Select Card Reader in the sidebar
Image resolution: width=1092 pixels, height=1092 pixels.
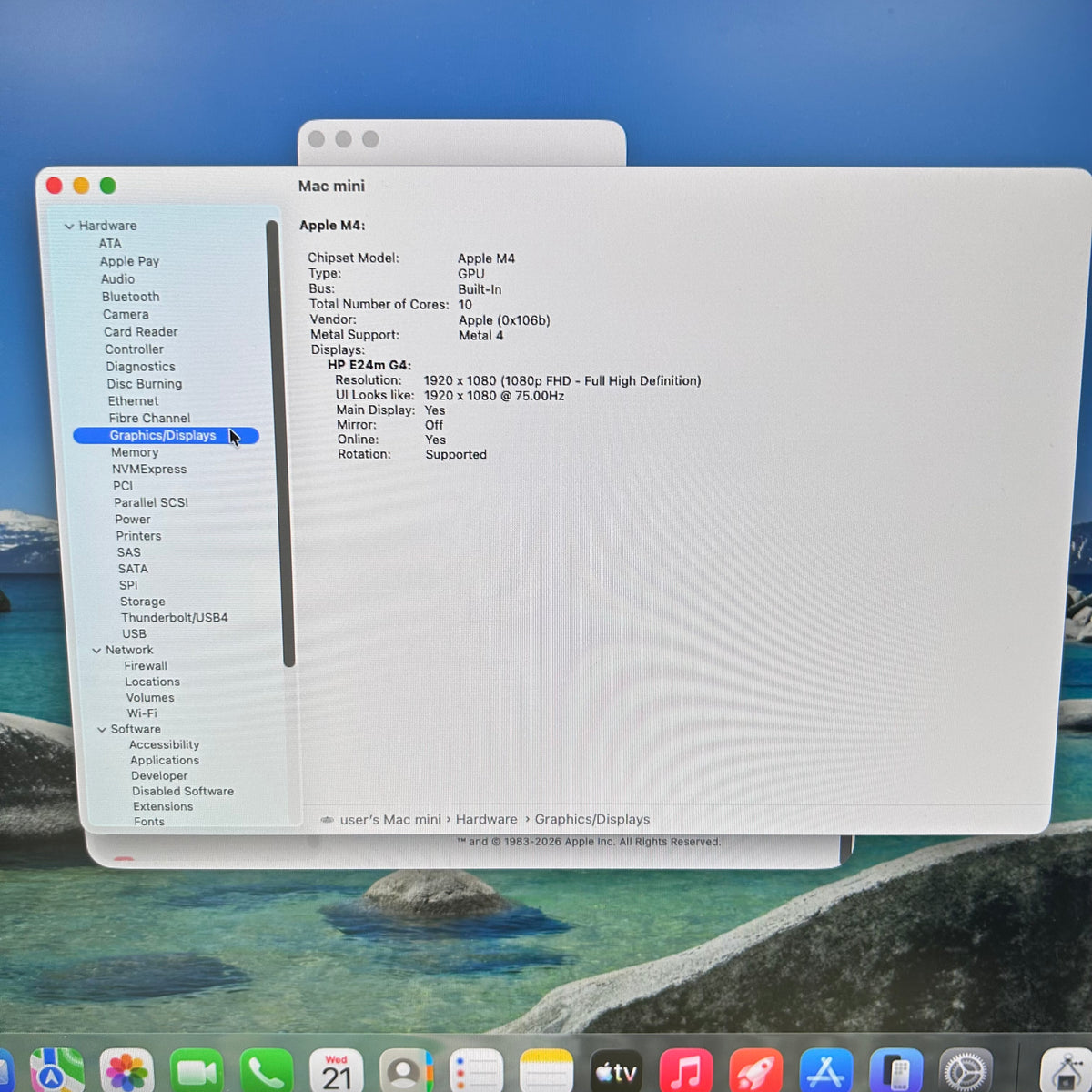(141, 332)
